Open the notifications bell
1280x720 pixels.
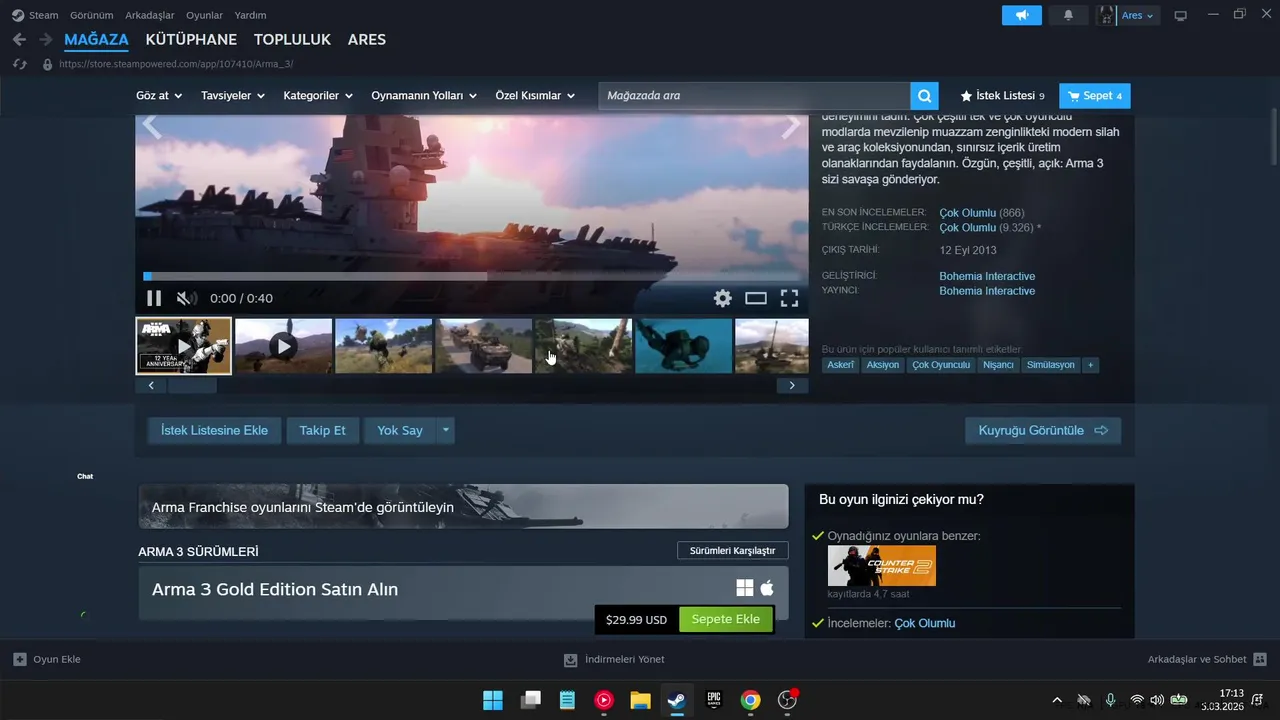pyautogui.click(x=1068, y=15)
